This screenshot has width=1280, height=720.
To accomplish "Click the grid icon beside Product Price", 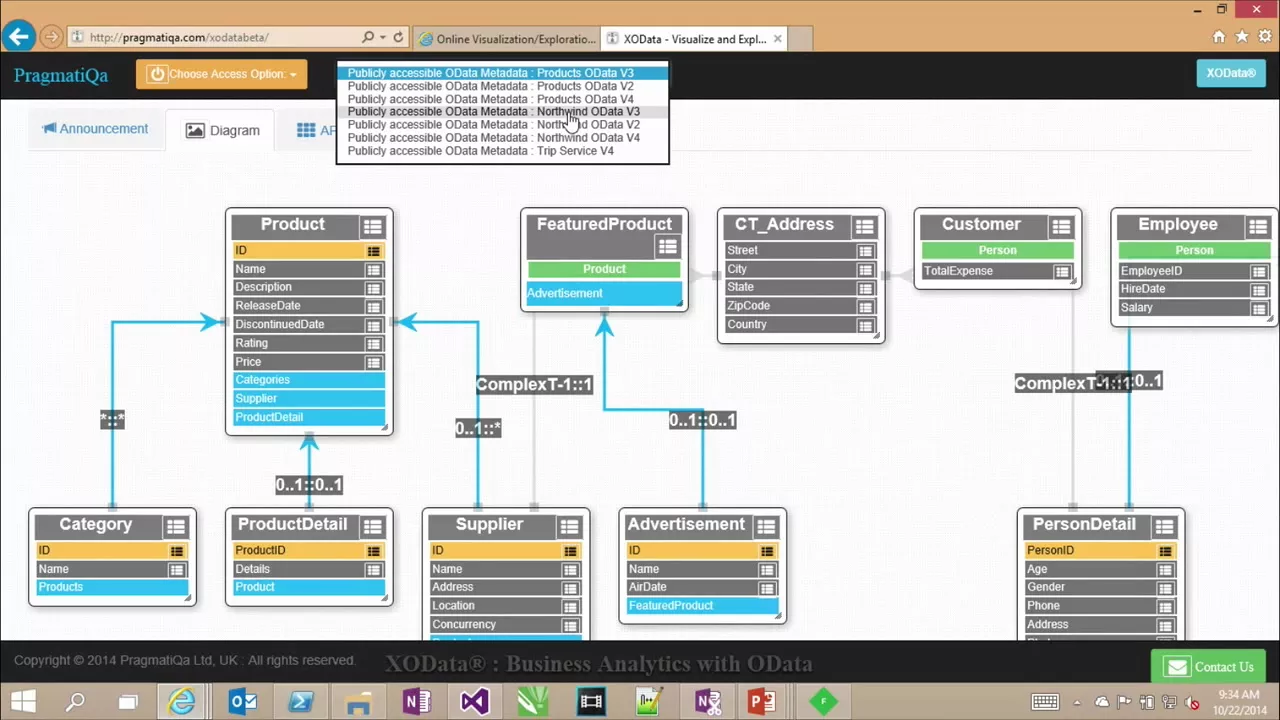I will (373, 363).
